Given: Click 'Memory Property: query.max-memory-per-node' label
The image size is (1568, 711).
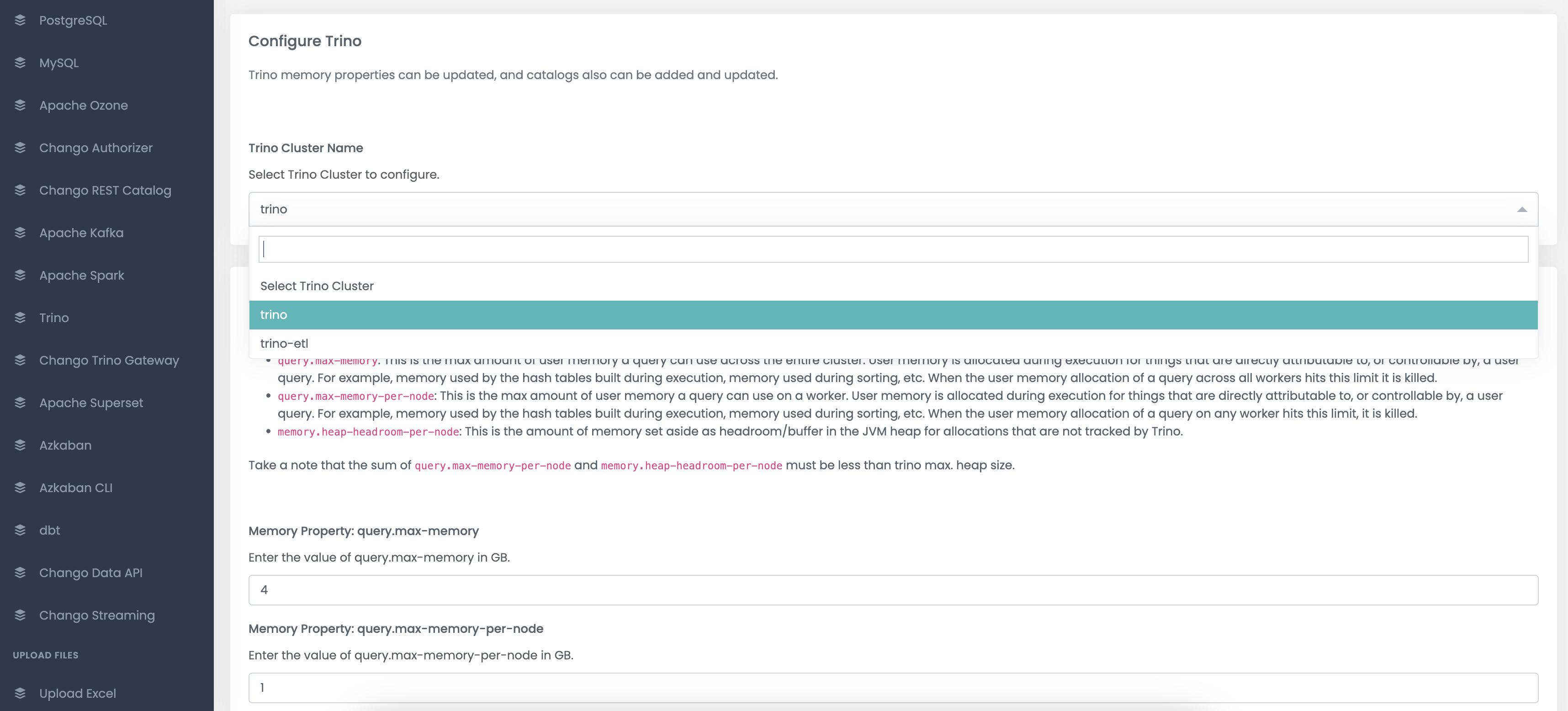Looking at the screenshot, I should click(x=396, y=629).
